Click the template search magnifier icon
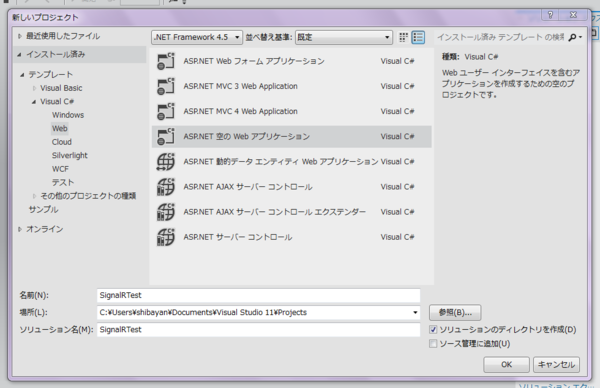 tap(572, 37)
